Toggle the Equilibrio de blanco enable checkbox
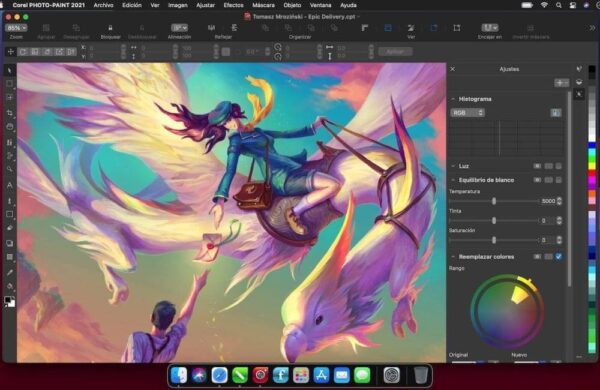The width and height of the screenshot is (600, 390). pyautogui.click(x=559, y=180)
